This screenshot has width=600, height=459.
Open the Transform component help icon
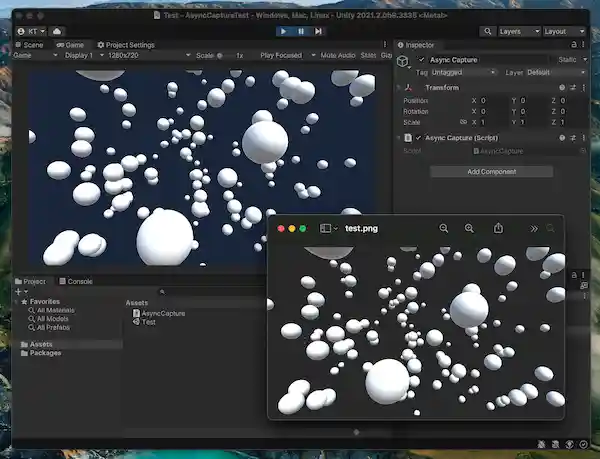[x=562, y=88]
